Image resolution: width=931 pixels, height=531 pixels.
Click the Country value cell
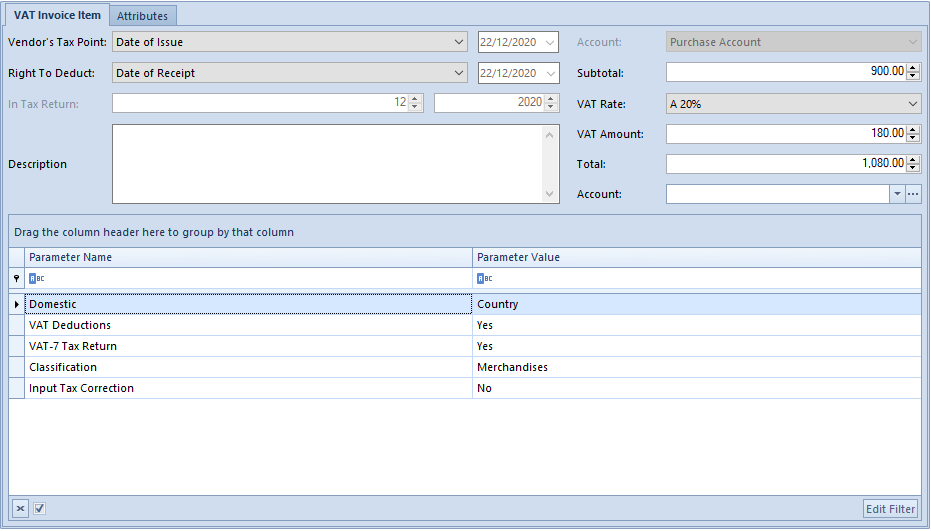[x=696, y=304]
